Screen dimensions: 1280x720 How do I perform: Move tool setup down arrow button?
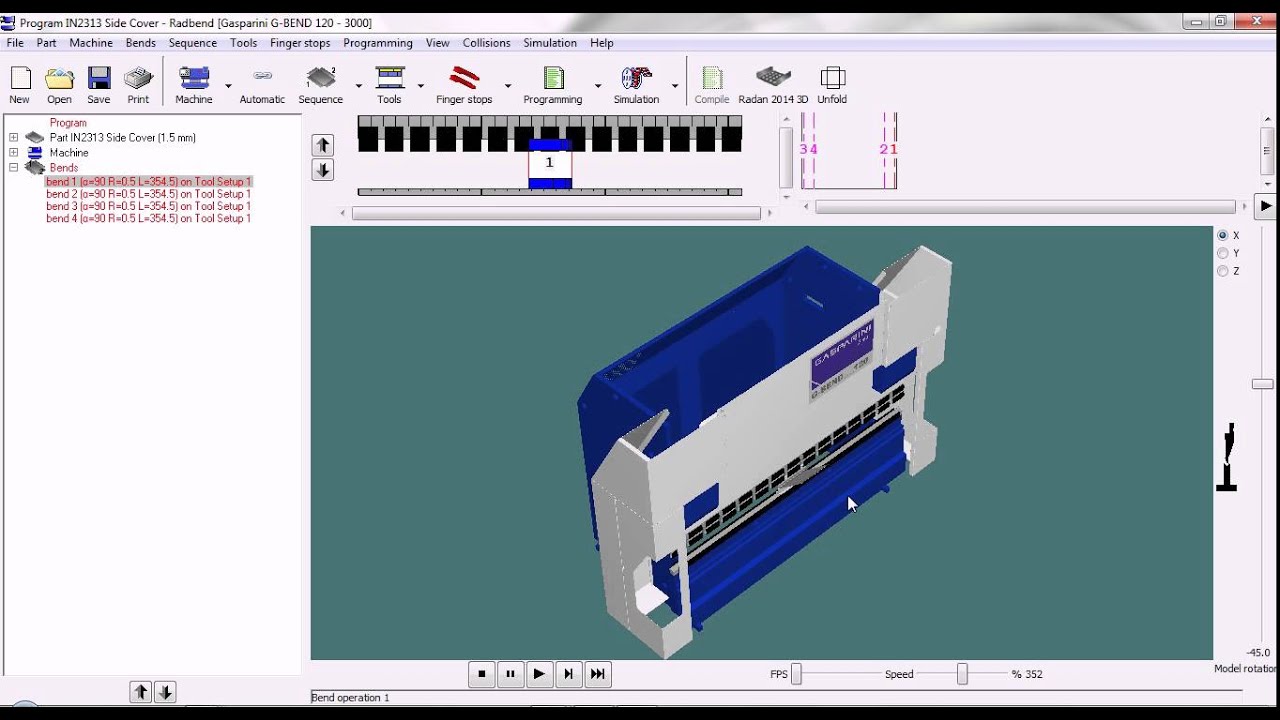tap(322, 170)
